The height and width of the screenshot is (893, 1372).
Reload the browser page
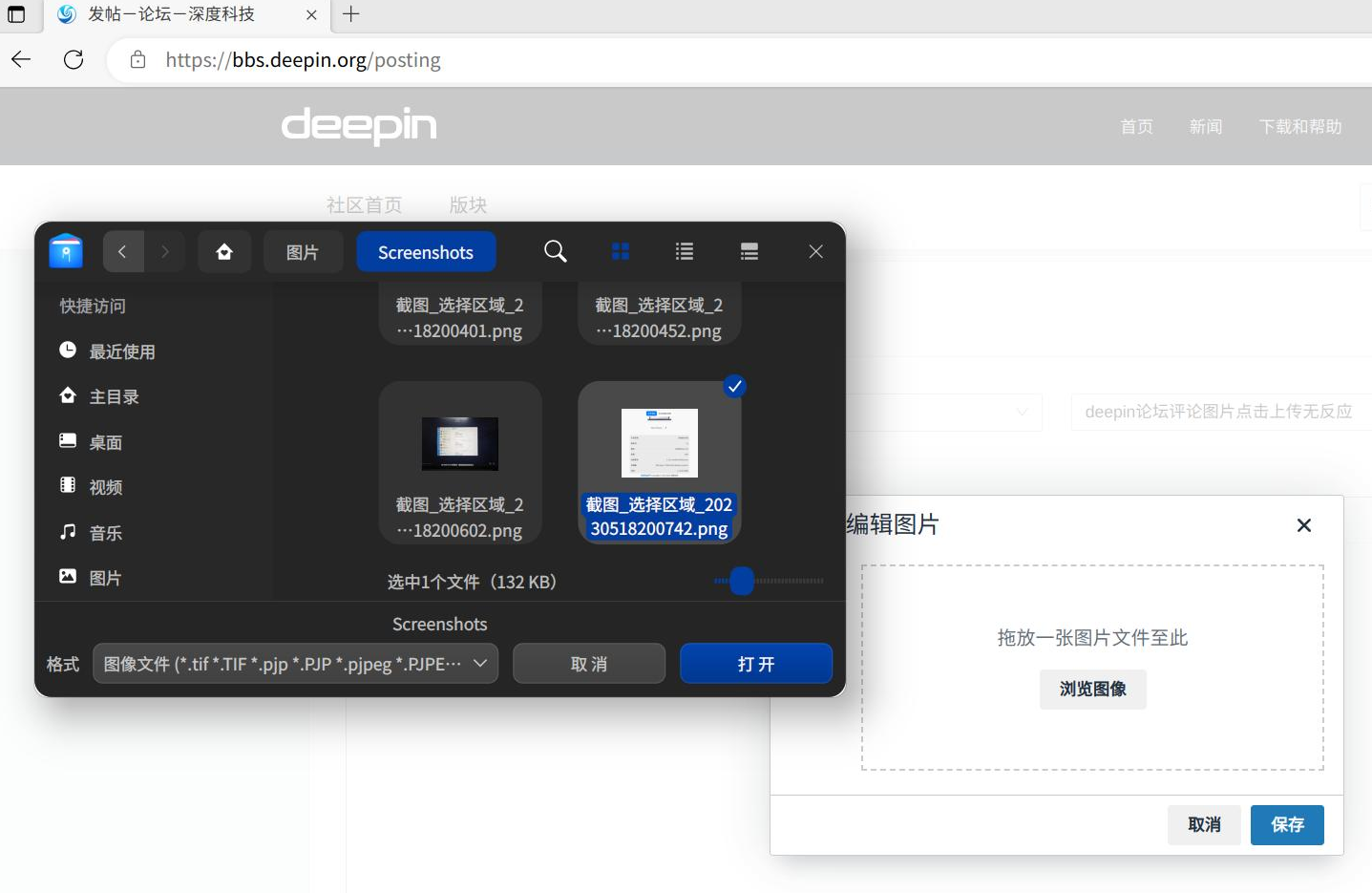point(74,60)
